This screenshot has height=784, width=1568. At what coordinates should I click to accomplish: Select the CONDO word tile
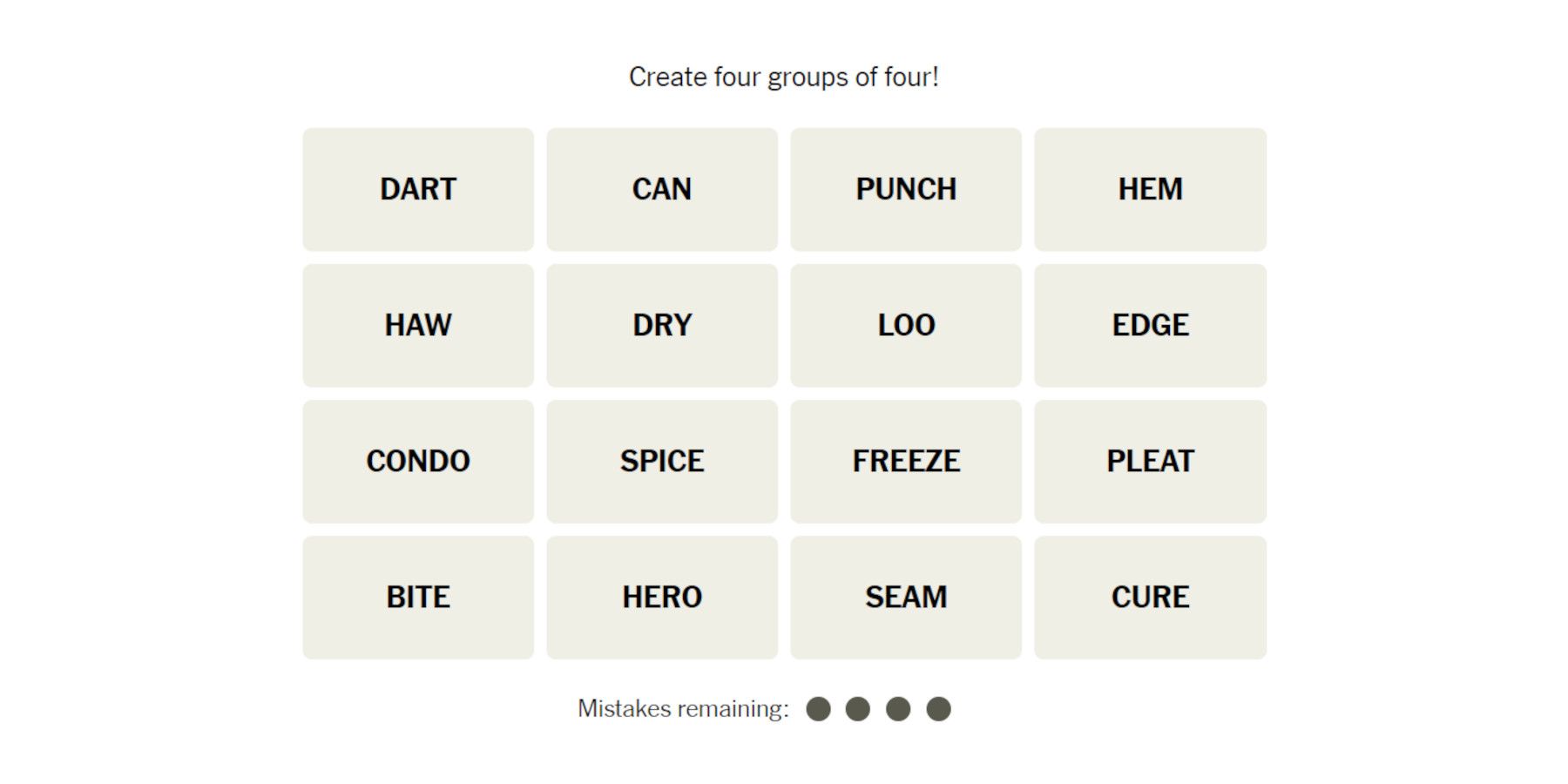(x=418, y=461)
